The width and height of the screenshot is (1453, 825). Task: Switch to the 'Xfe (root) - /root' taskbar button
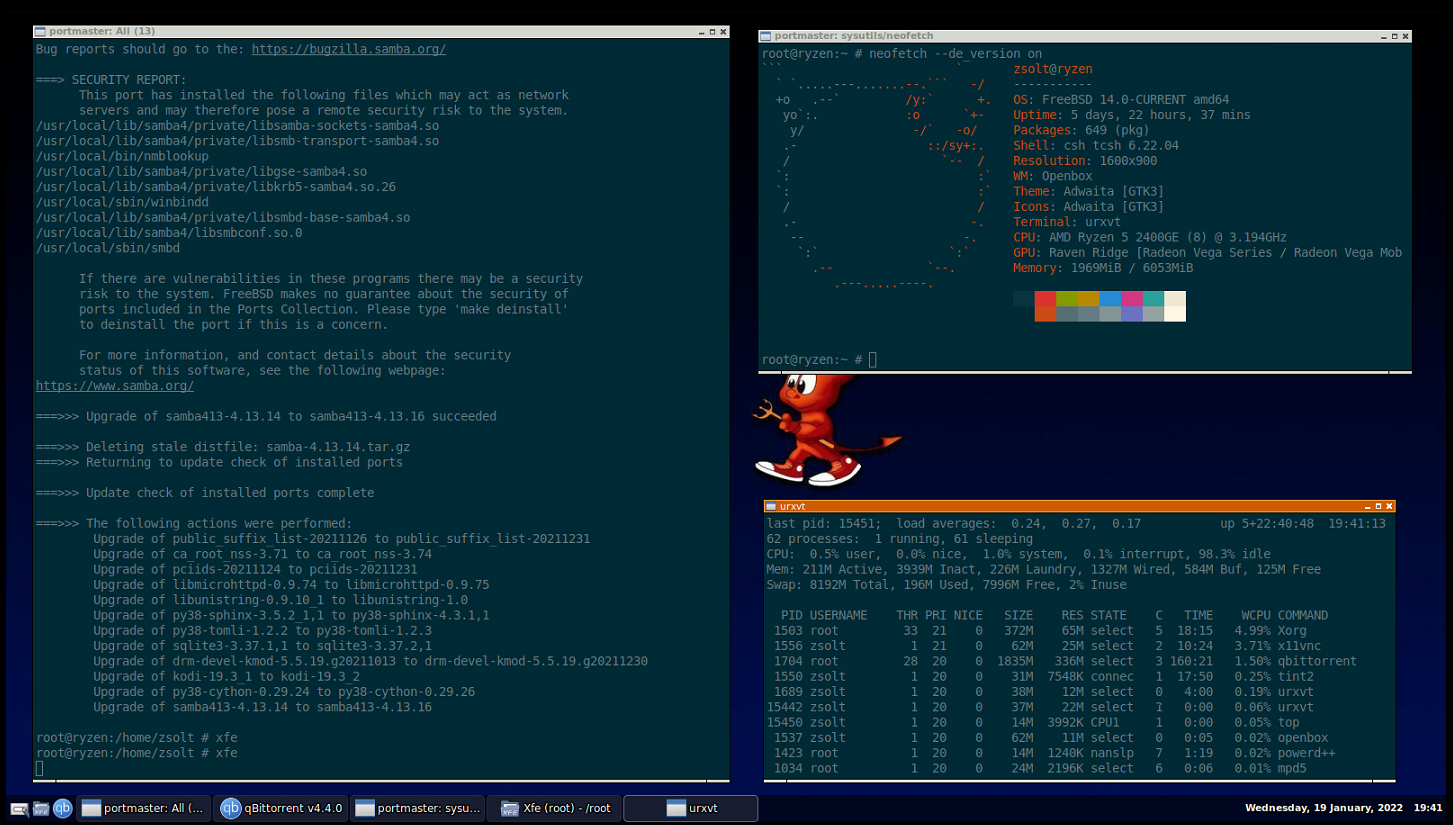(x=554, y=808)
